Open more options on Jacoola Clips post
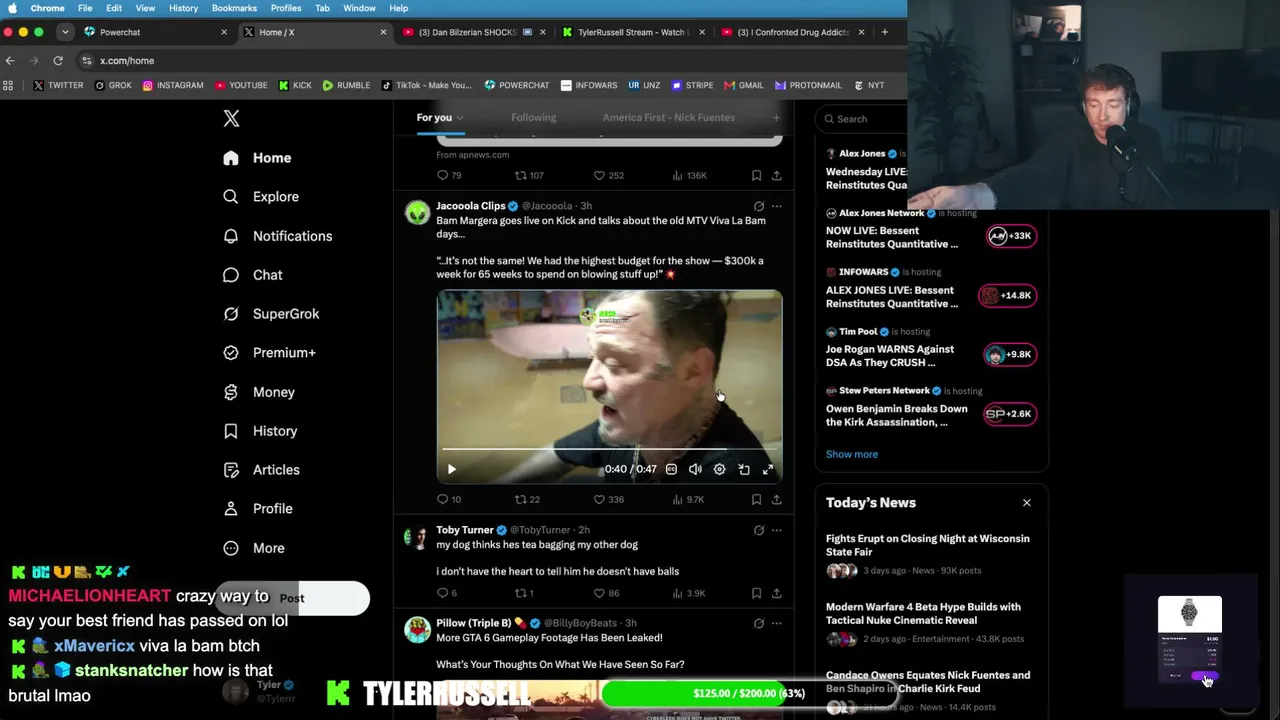Image resolution: width=1280 pixels, height=720 pixels. pyautogui.click(x=776, y=206)
